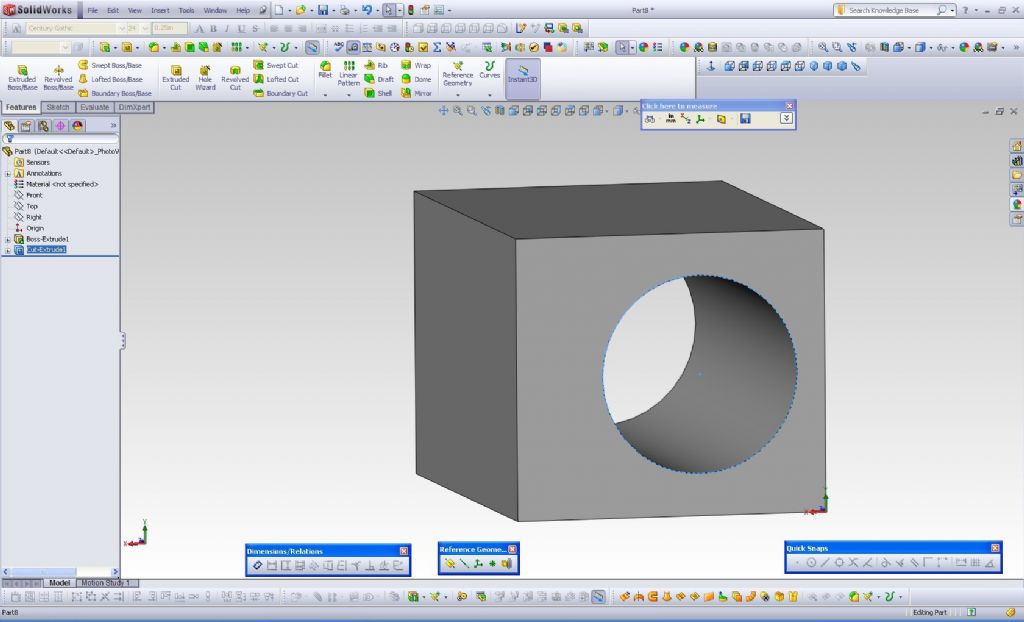Open the View menu
This screenshot has width=1024, height=622.
[x=135, y=10]
